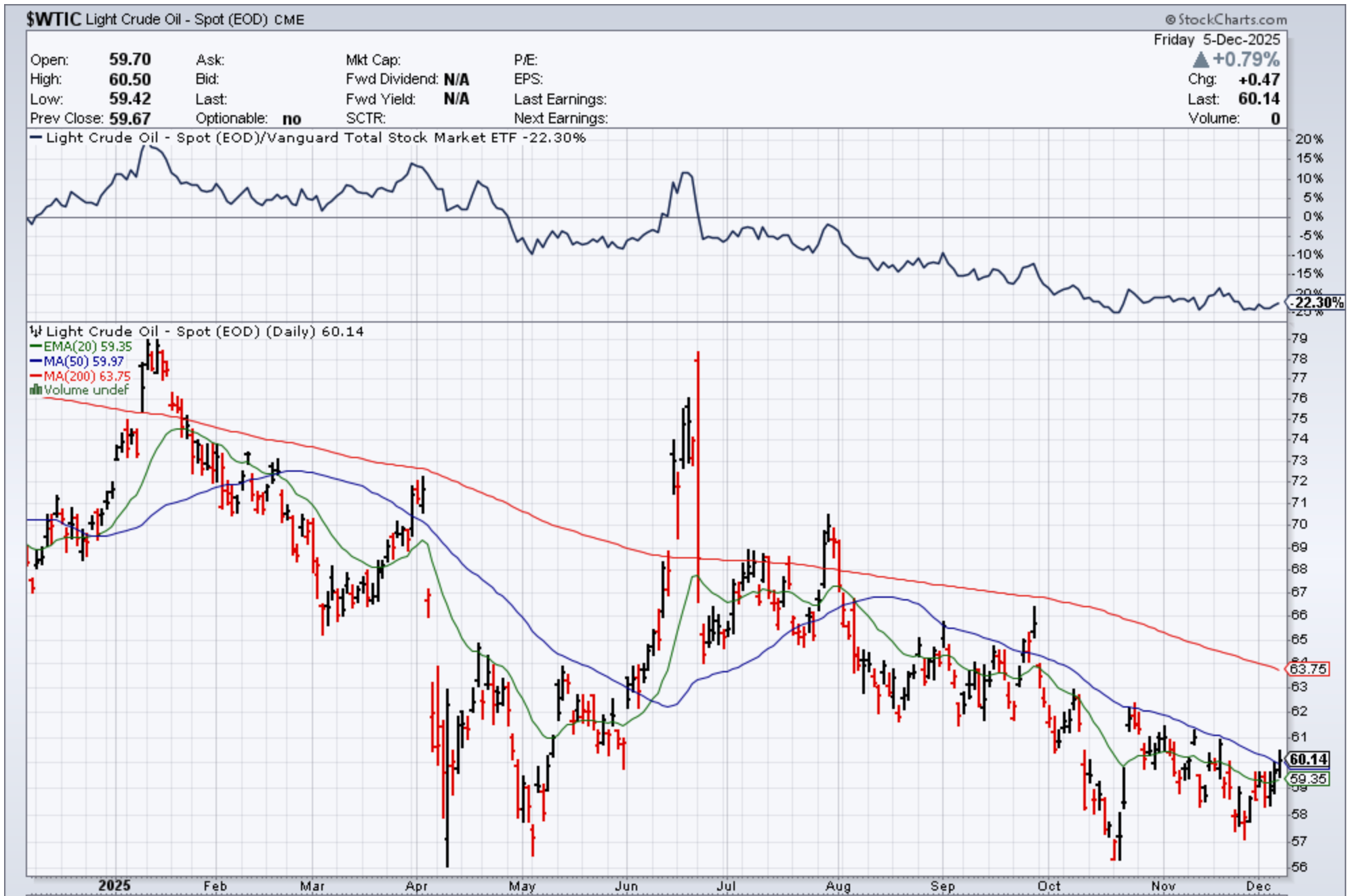The image size is (1353, 896).
Task: Click the Dec month label on time axis
Action: pyautogui.click(x=1257, y=885)
